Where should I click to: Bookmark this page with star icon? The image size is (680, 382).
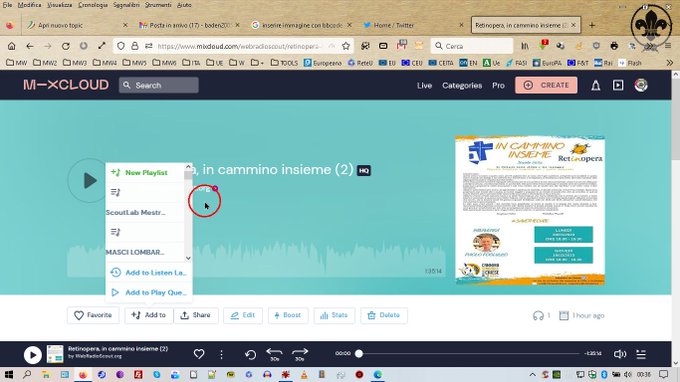click(346, 46)
